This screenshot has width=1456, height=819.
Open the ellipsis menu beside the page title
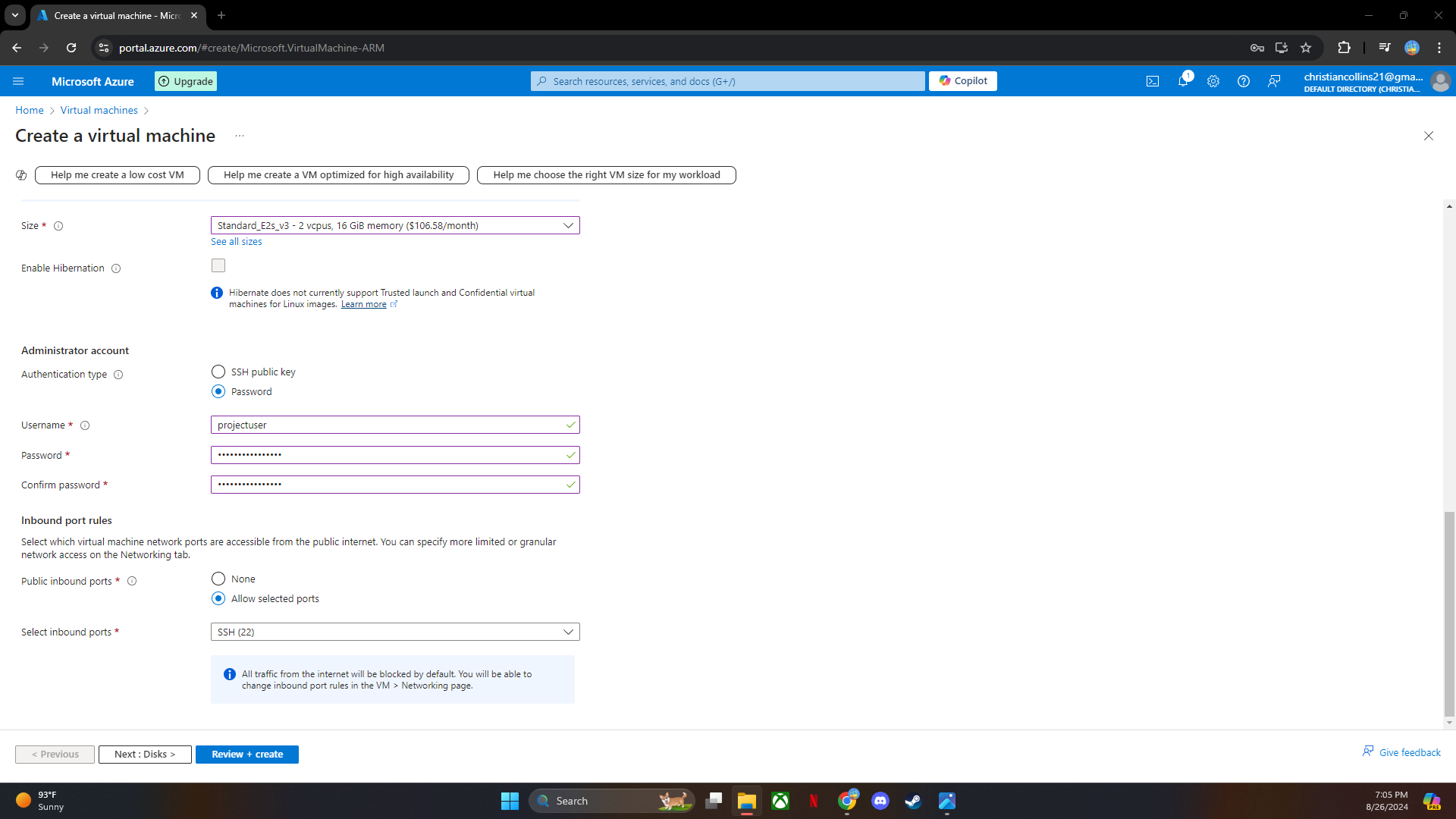click(x=240, y=135)
